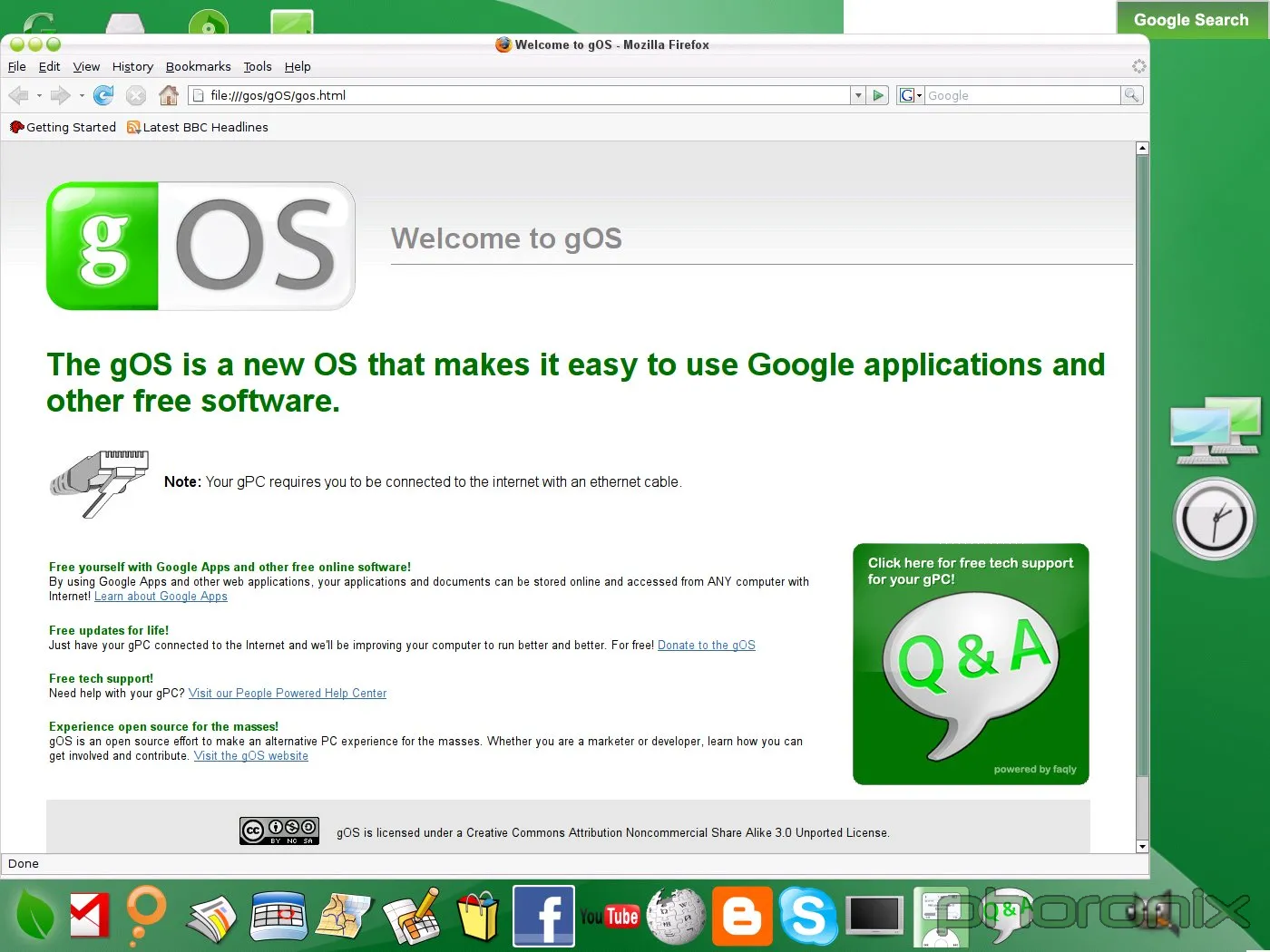Click the Google Search tab on the desktop

click(1191, 19)
